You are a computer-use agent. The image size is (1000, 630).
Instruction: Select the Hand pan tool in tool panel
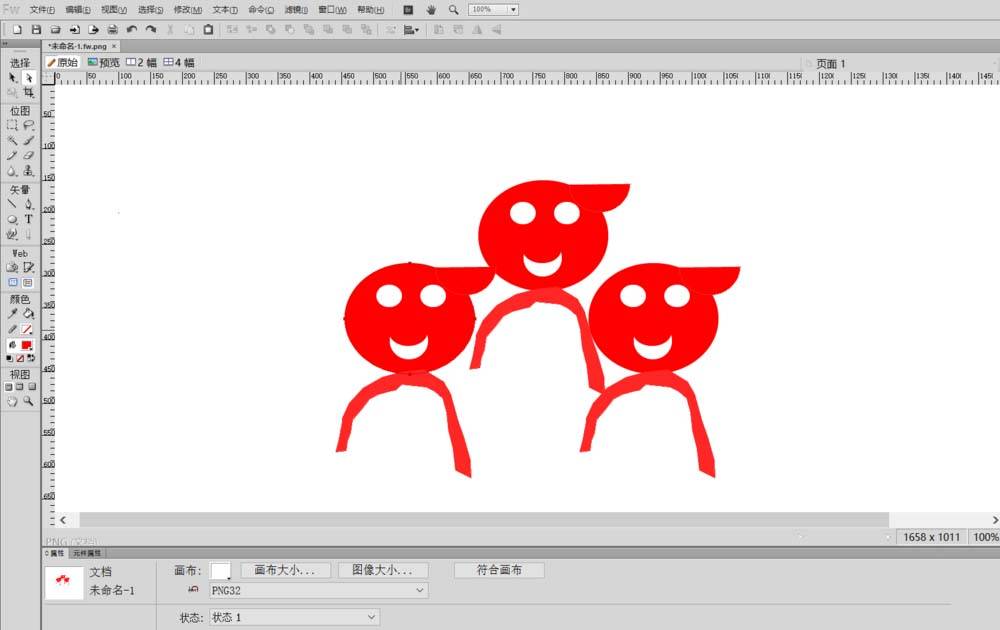[x=12, y=401]
